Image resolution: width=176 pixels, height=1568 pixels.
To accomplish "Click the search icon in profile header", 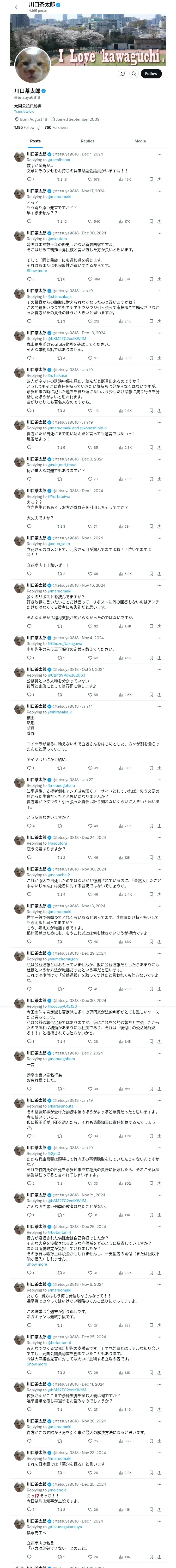I will (x=133, y=74).
